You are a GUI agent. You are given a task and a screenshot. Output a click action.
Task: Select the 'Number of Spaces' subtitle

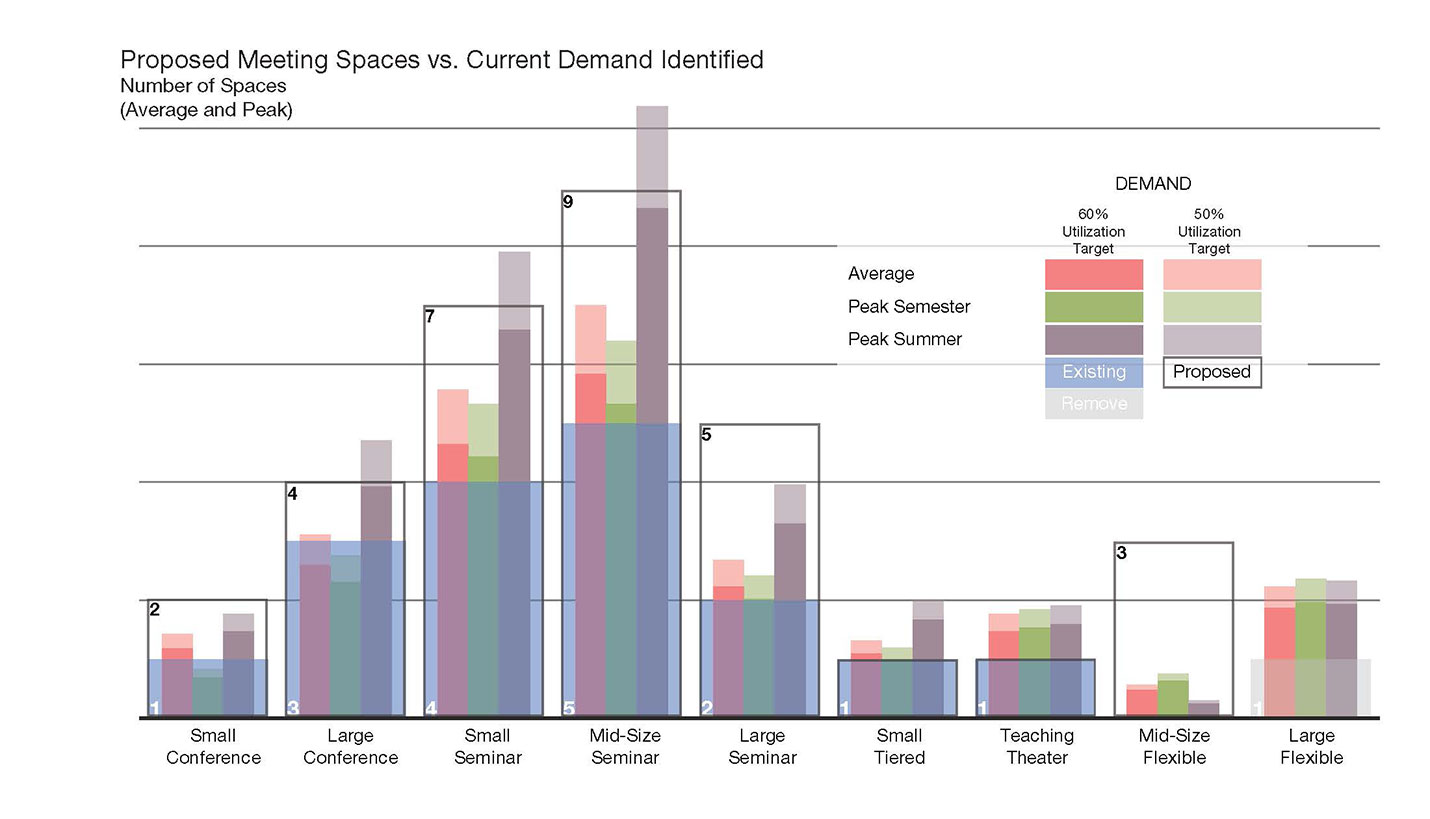203,86
